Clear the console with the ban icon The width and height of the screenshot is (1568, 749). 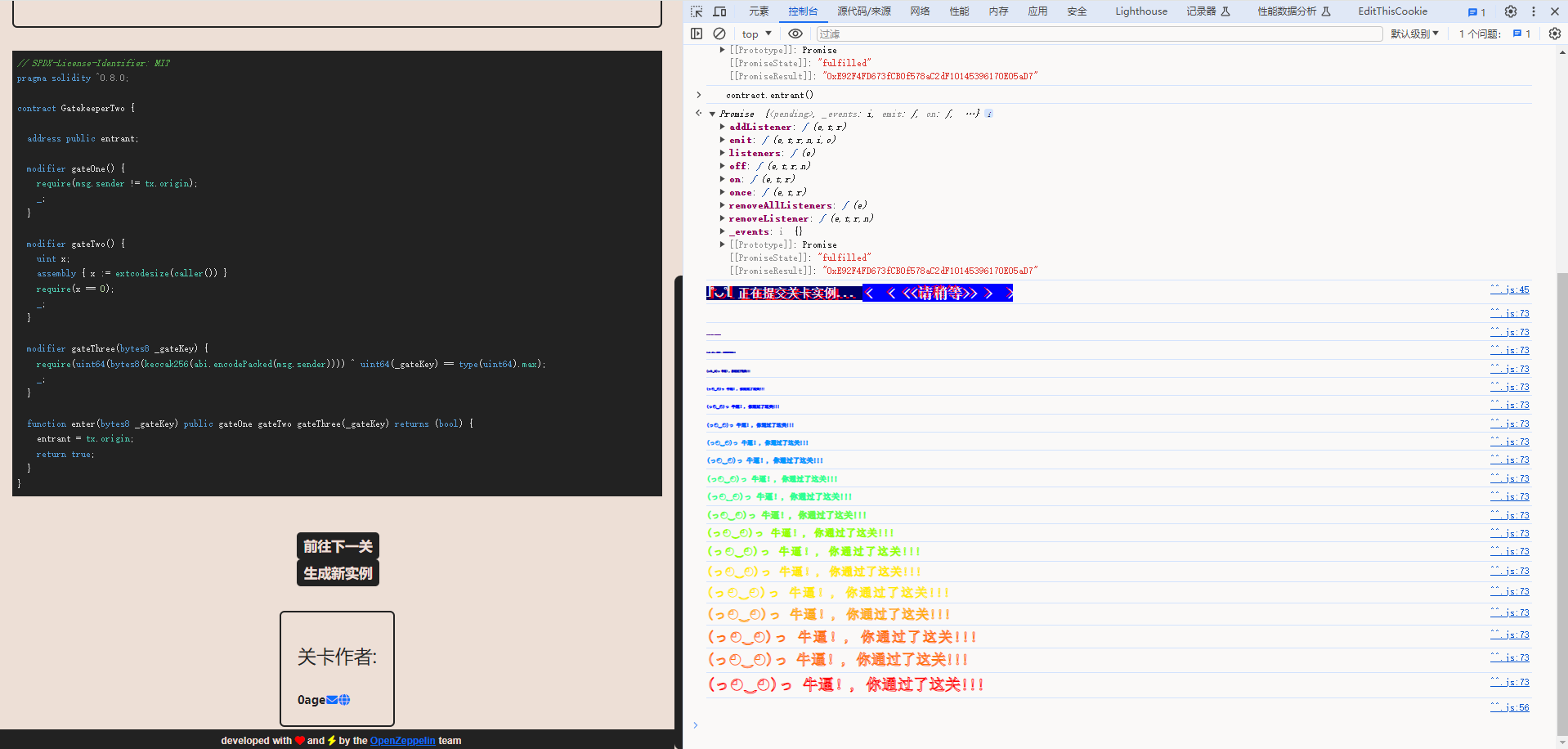click(719, 34)
